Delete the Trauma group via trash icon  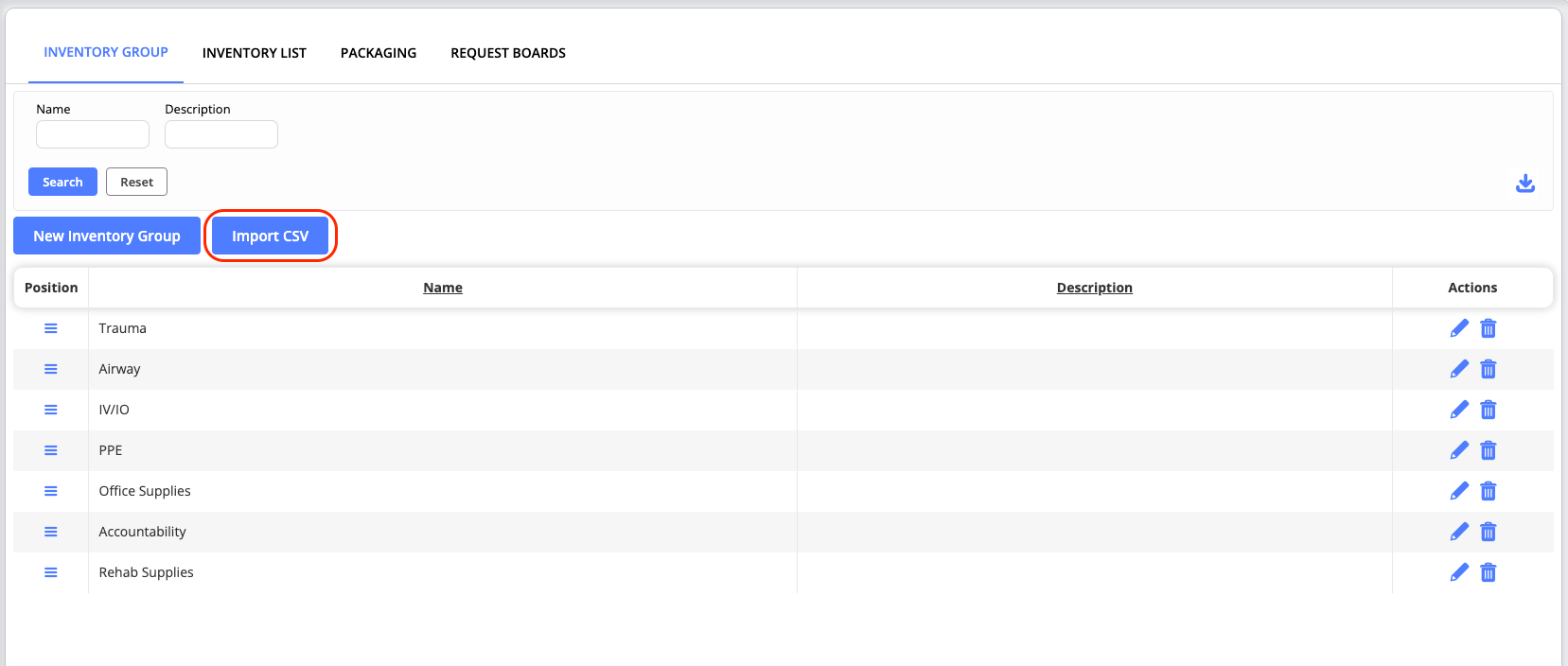1489,328
